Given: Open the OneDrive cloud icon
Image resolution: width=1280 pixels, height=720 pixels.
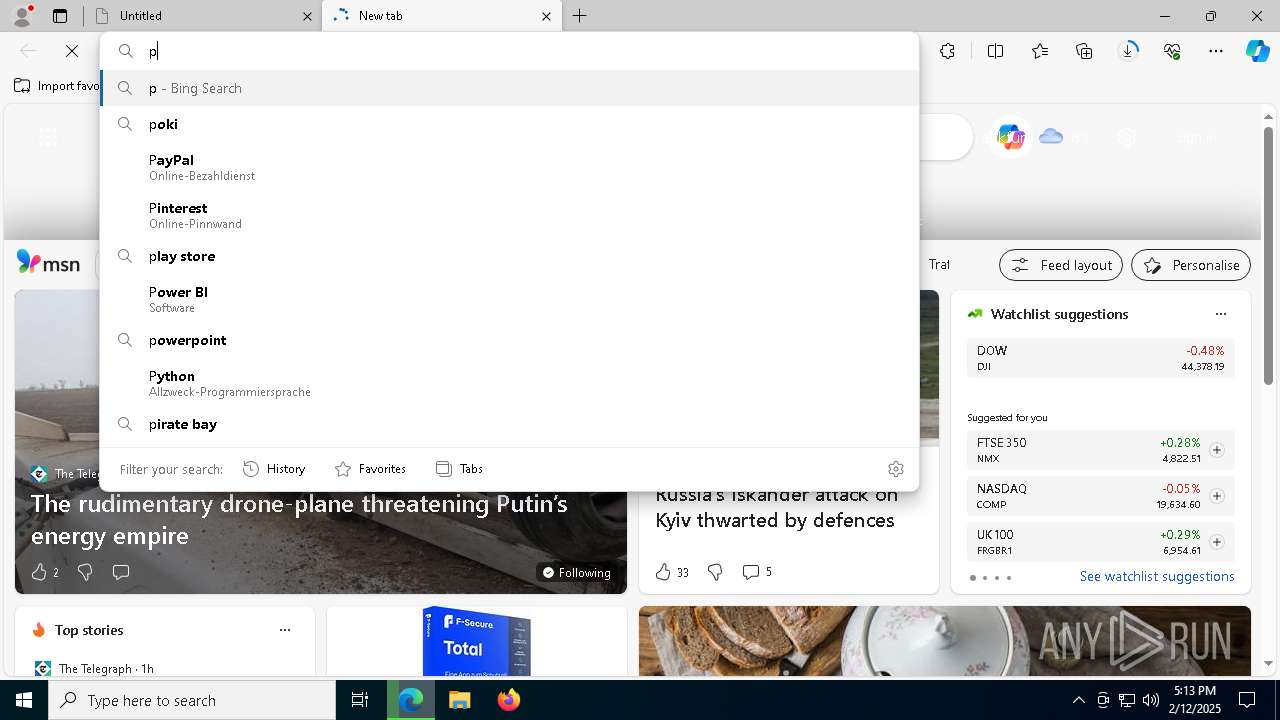Looking at the screenshot, I should click(1050, 137).
